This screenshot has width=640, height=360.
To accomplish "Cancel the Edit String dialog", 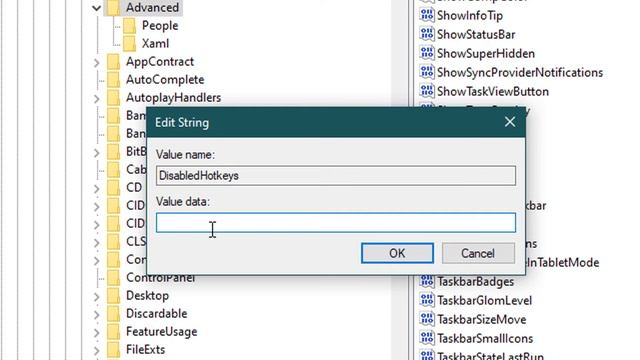I will (478, 253).
